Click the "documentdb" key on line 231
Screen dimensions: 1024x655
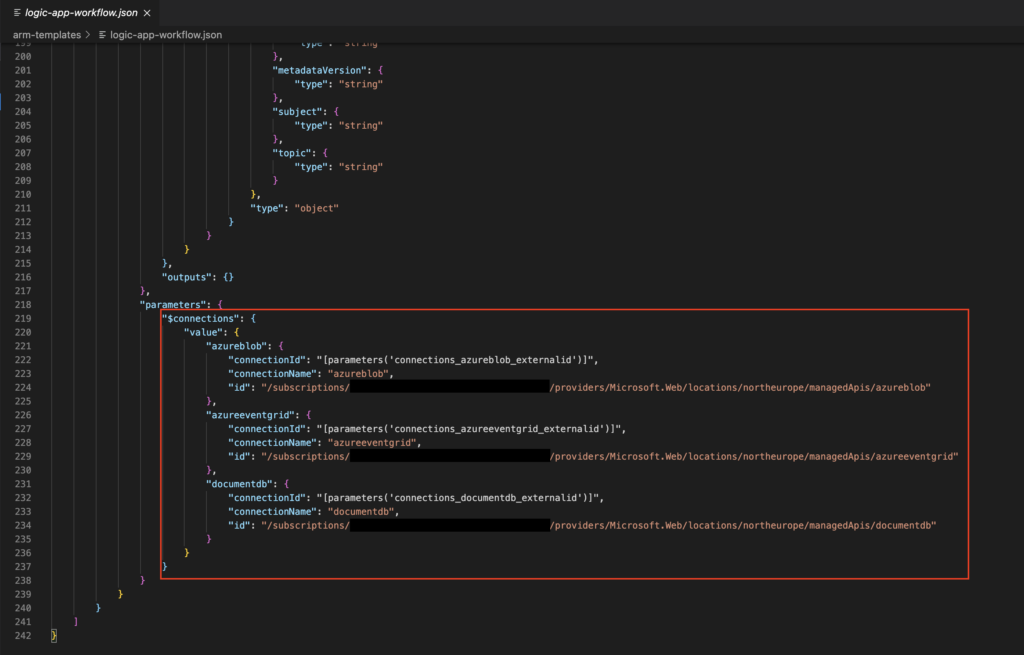[239, 484]
